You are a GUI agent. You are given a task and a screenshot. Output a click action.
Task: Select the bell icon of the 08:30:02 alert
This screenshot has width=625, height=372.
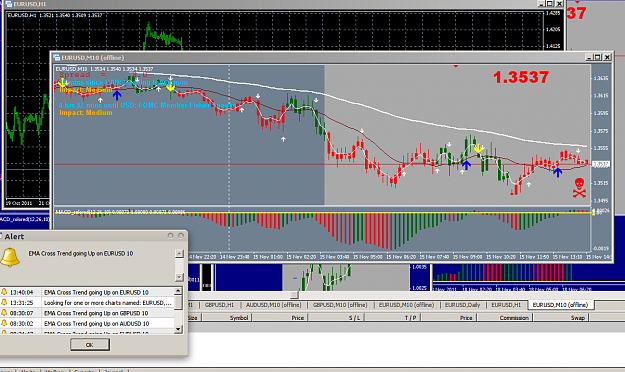click(4, 323)
